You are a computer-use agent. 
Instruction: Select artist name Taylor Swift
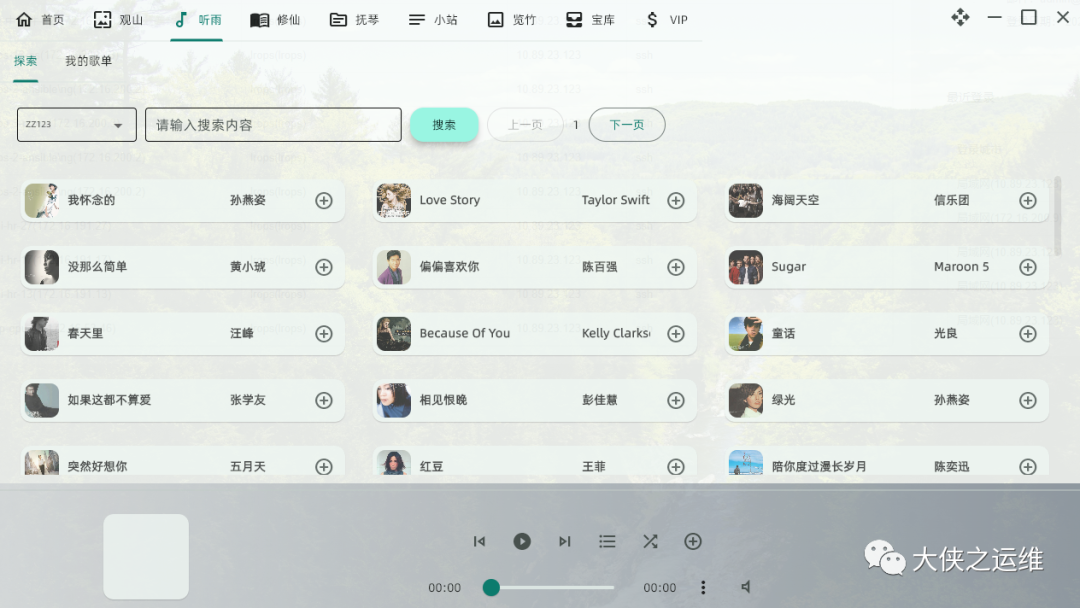tap(615, 200)
